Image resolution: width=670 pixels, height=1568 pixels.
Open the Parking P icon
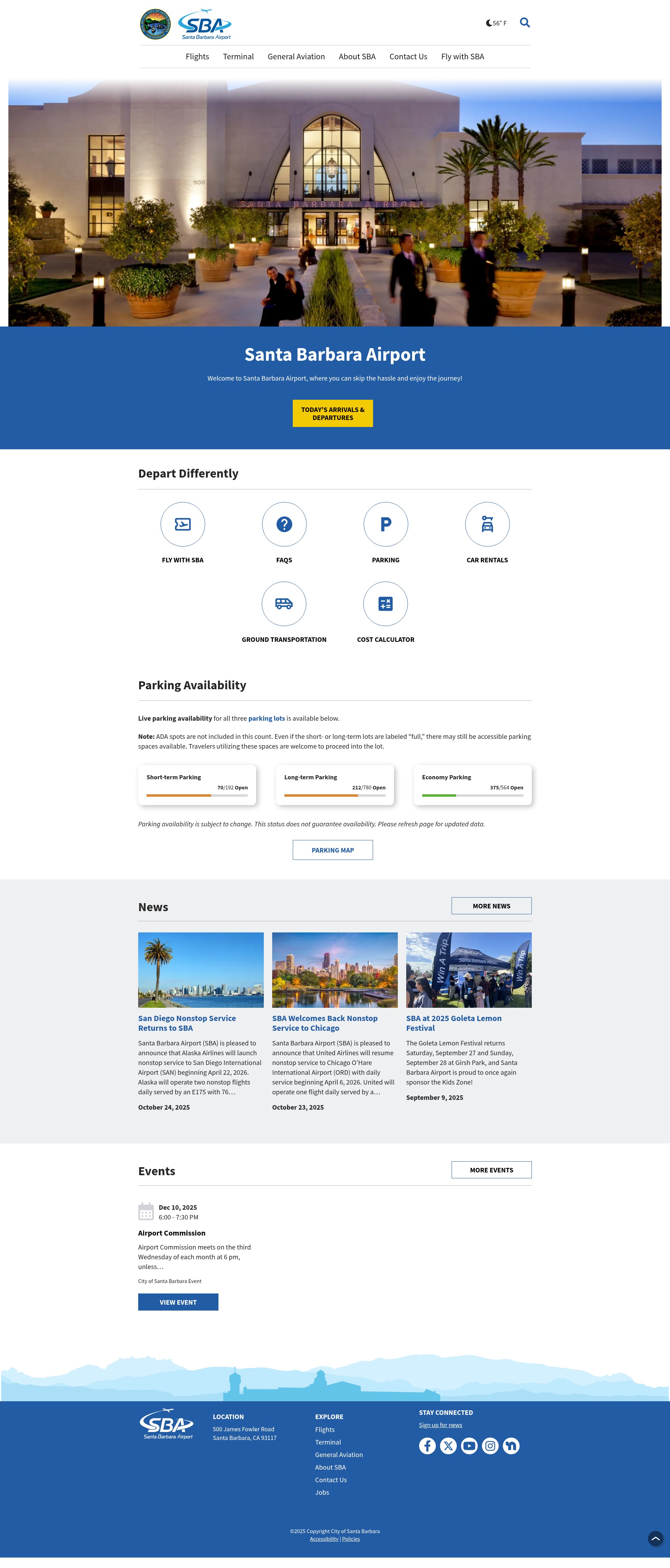point(386,524)
